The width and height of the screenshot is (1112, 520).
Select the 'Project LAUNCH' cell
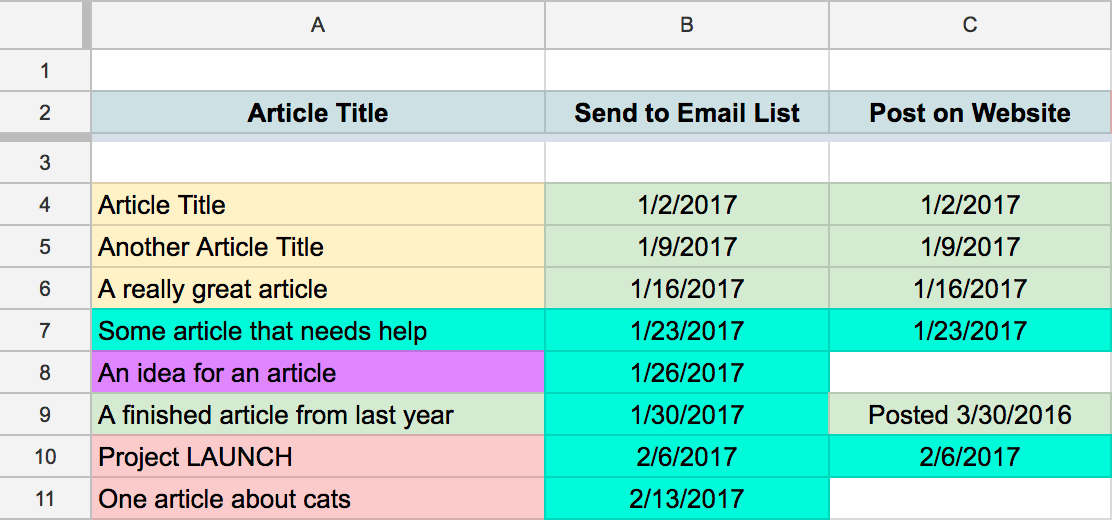point(318,457)
